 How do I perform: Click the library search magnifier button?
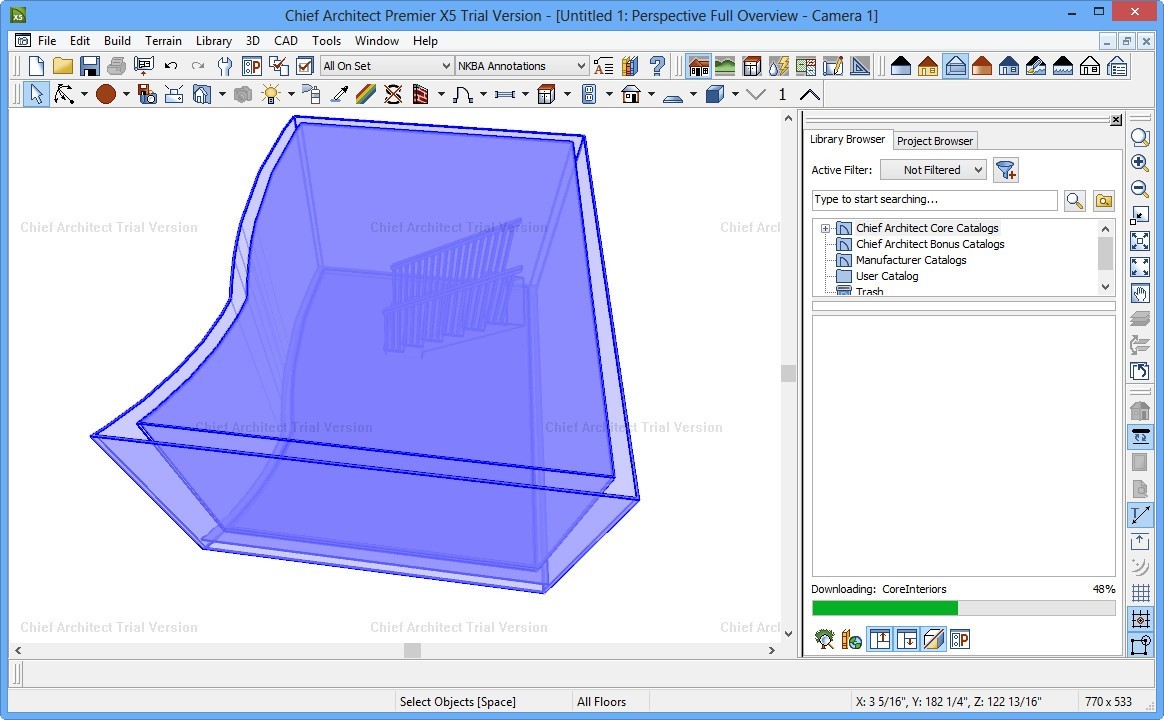tap(1075, 200)
